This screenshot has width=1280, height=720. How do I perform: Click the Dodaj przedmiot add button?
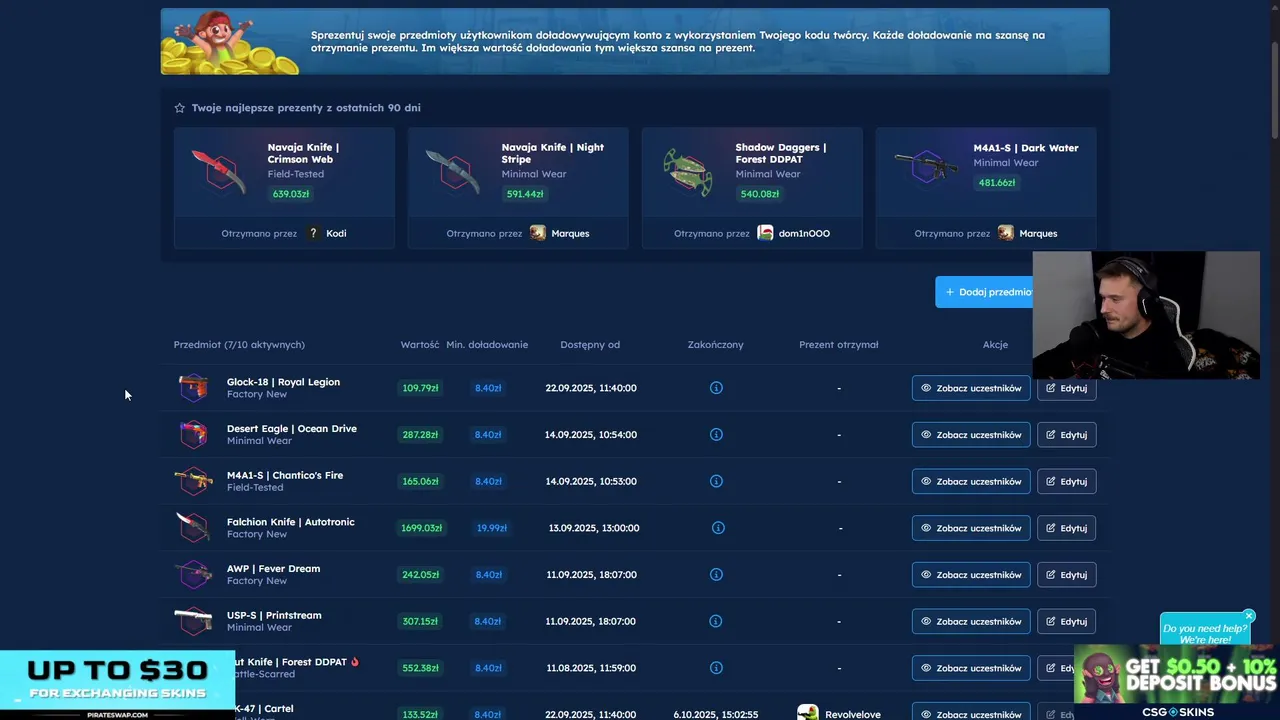pos(984,292)
